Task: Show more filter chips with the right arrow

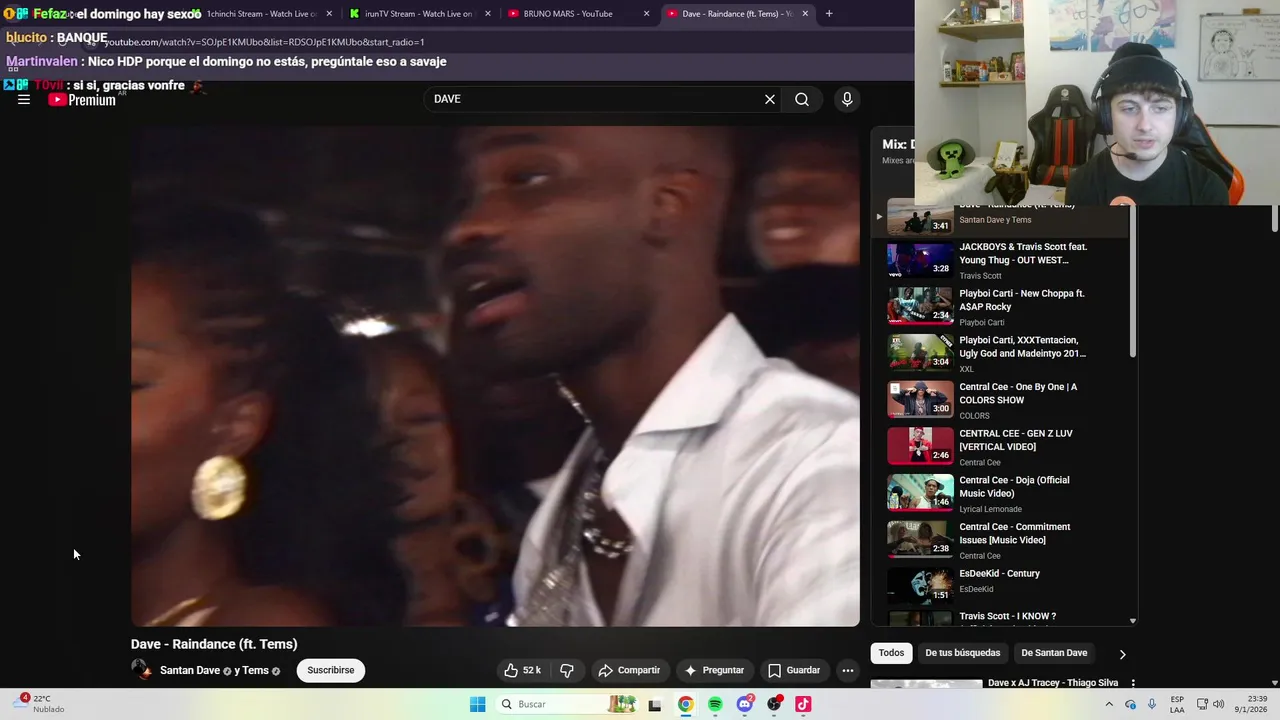Action: pos(1122,654)
